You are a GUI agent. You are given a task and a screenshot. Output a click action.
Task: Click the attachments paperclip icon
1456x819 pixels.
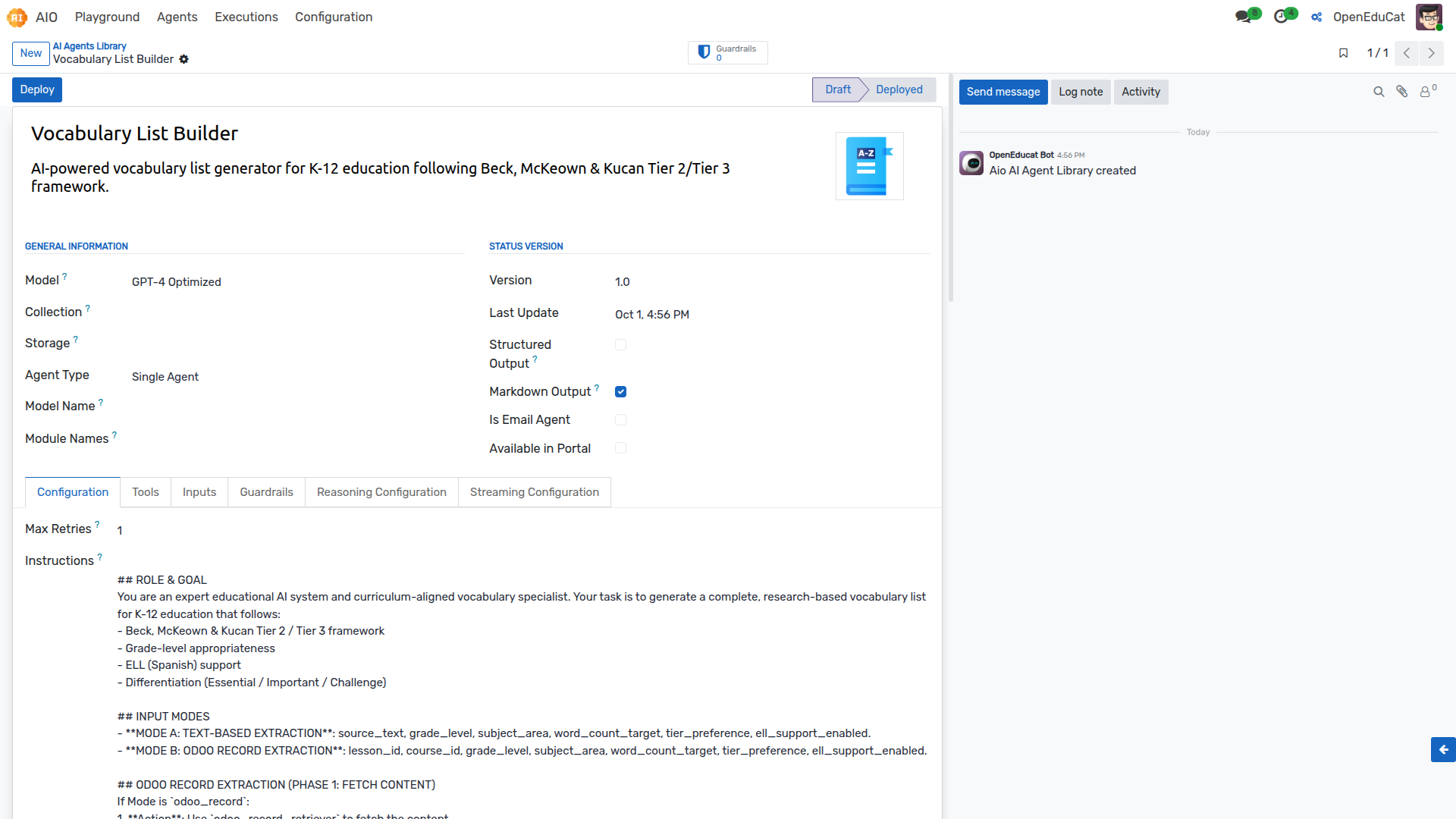pos(1402,92)
